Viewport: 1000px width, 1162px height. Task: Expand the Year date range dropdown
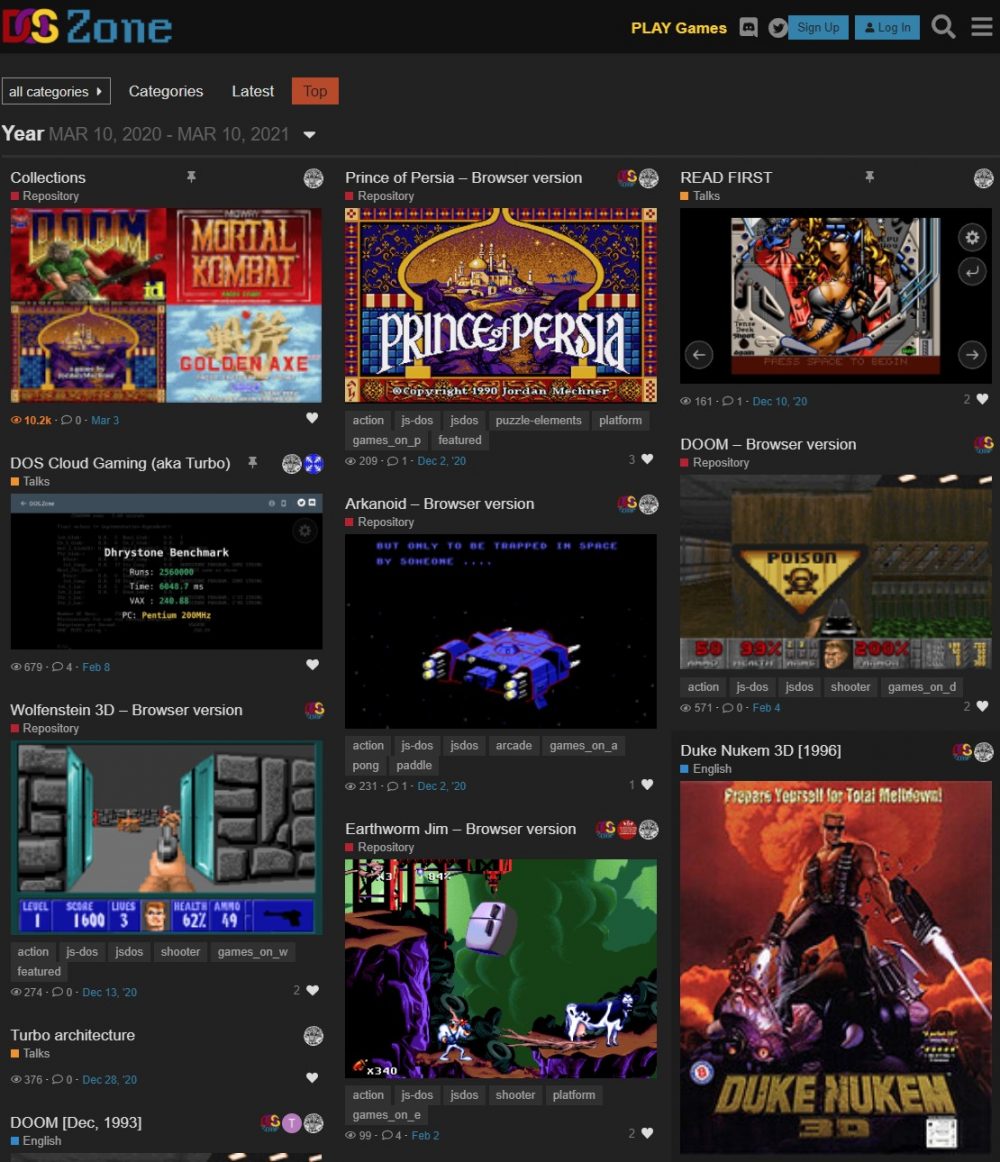309,133
